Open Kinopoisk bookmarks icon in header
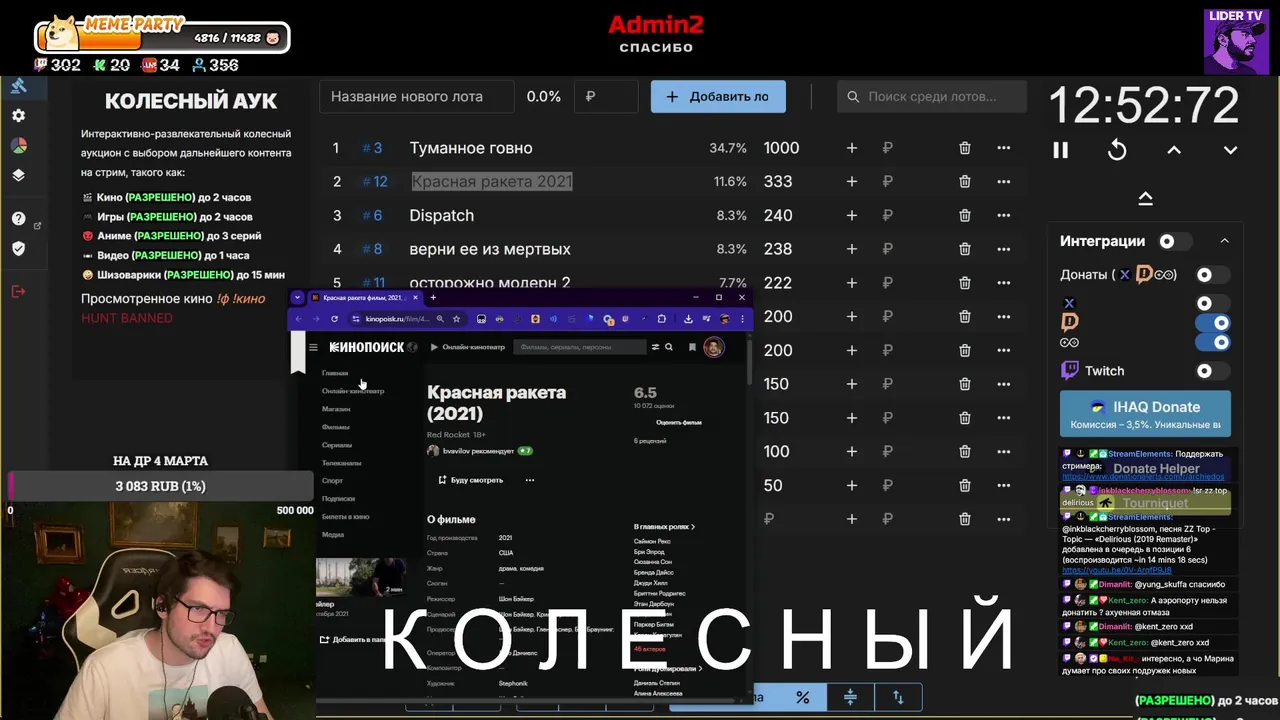 coord(692,347)
